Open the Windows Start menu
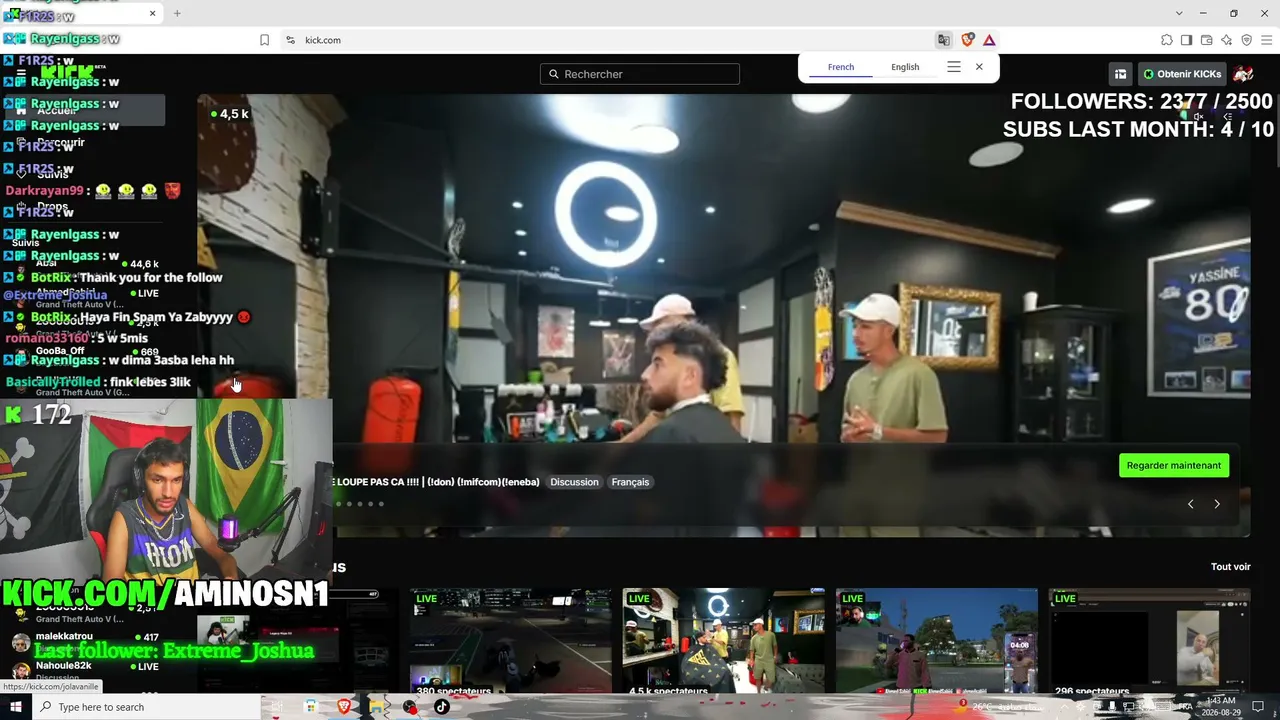1280x720 pixels. (x=15, y=707)
